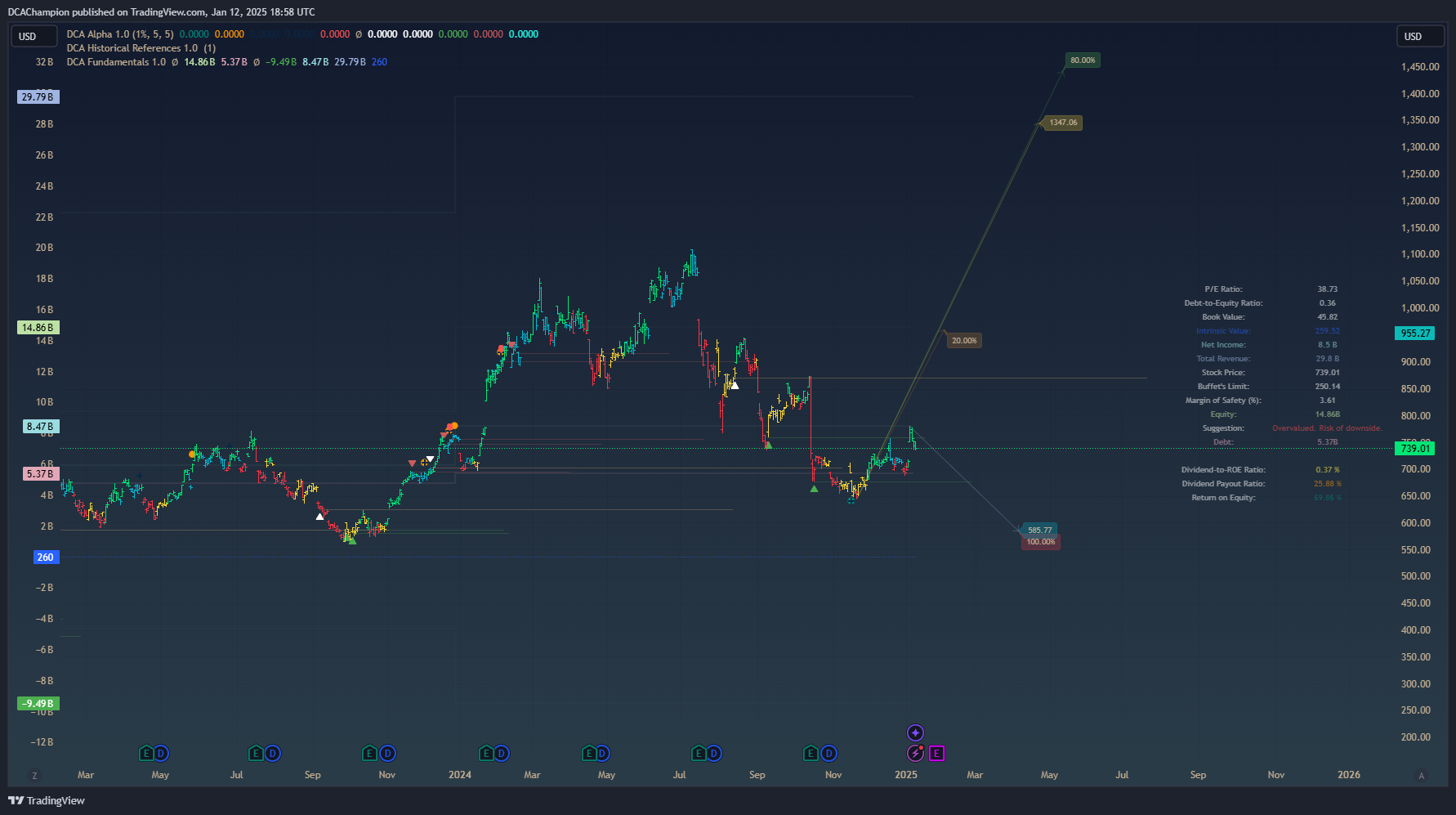Click the 5.37B left axis label
This screenshot has height=815, width=1456.
tap(39, 474)
